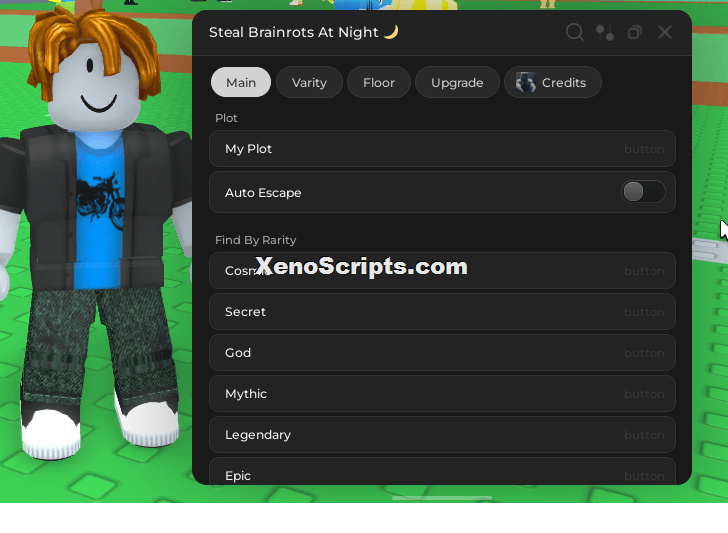
Task: Click the Epic rarity button
Action: coord(442,471)
